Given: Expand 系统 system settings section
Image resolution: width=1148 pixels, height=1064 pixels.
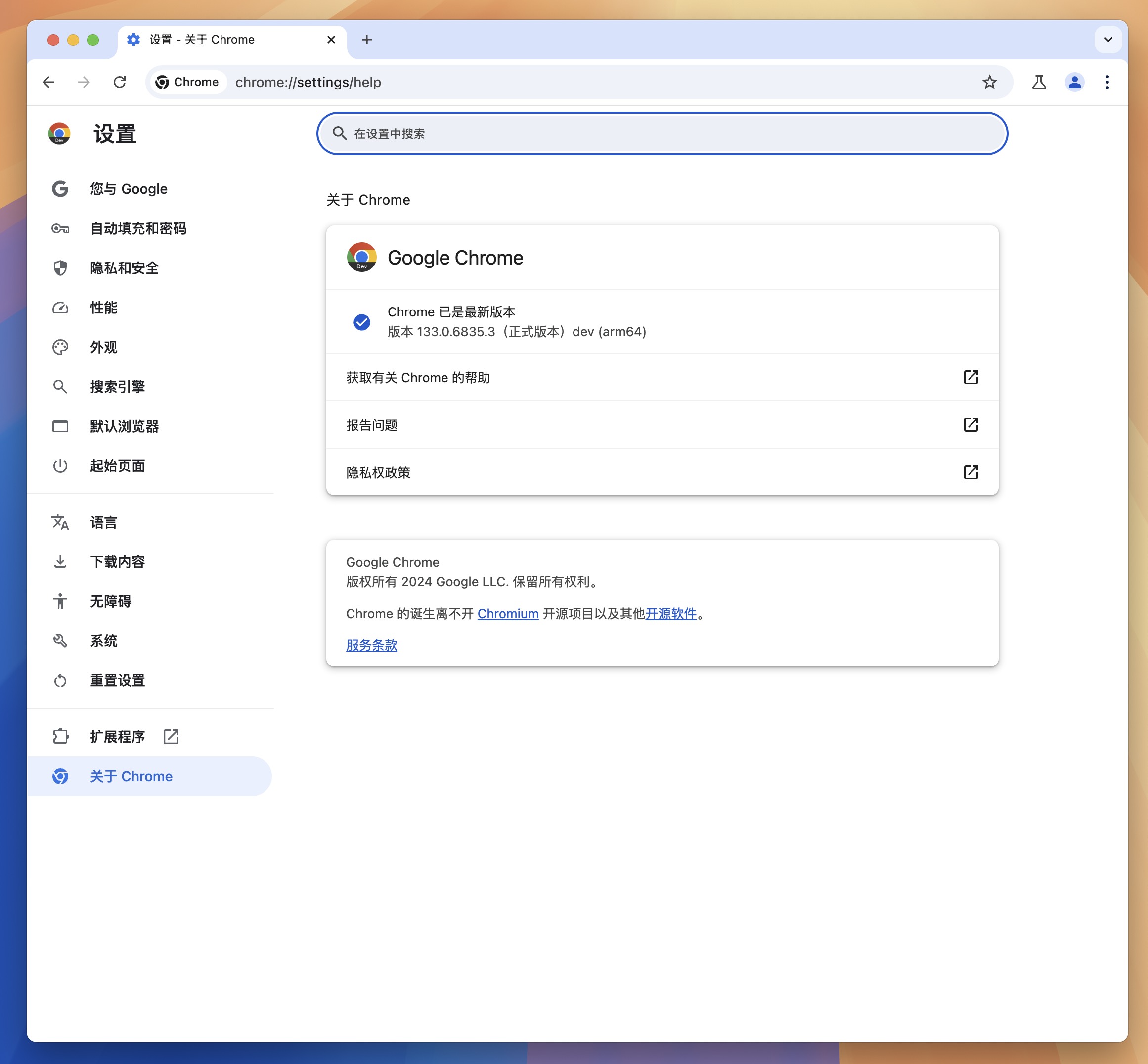Looking at the screenshot, I should [104, 641].
